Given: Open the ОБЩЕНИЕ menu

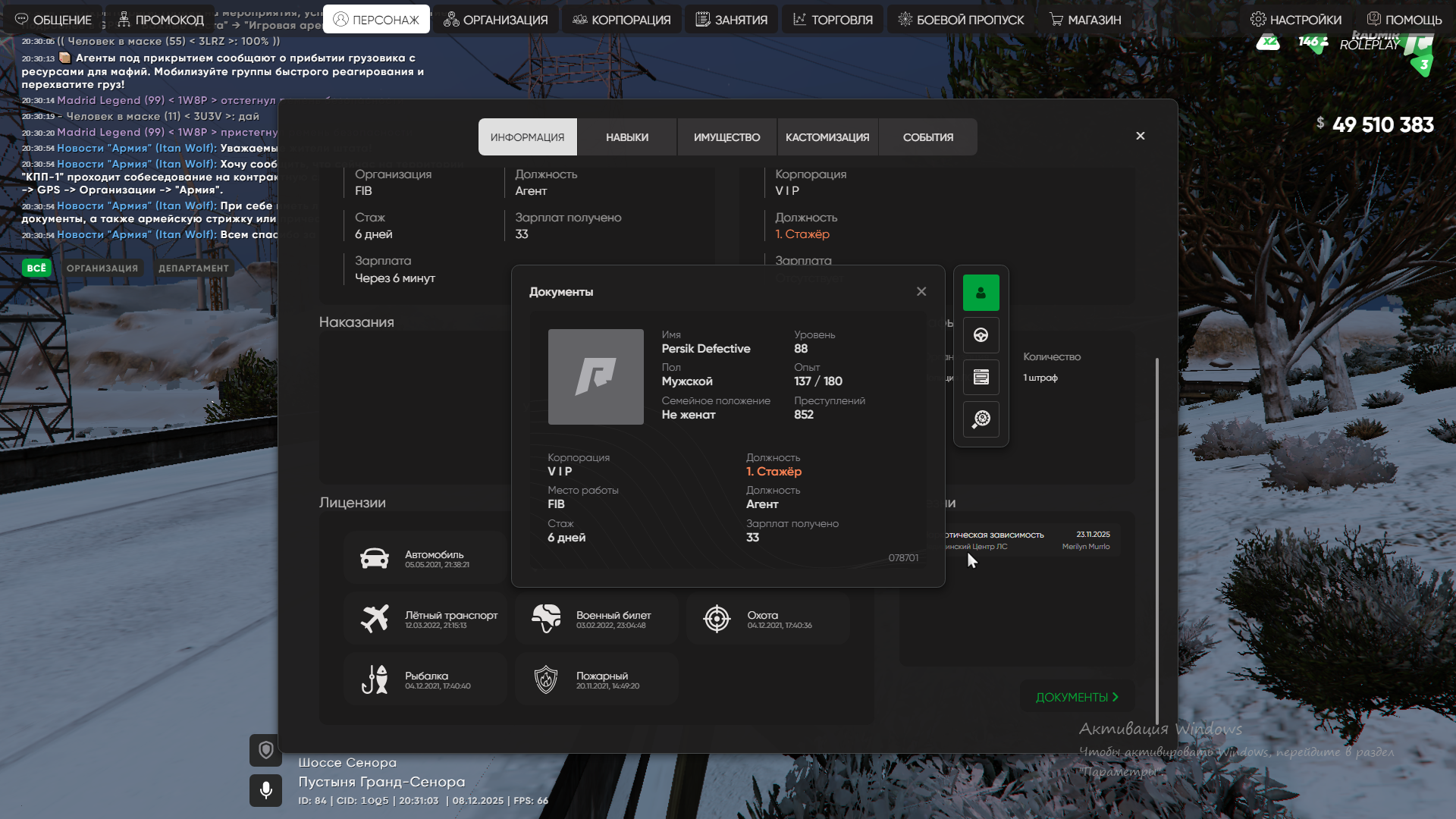Looking at the screenshot, I should (x=53, y=20).
